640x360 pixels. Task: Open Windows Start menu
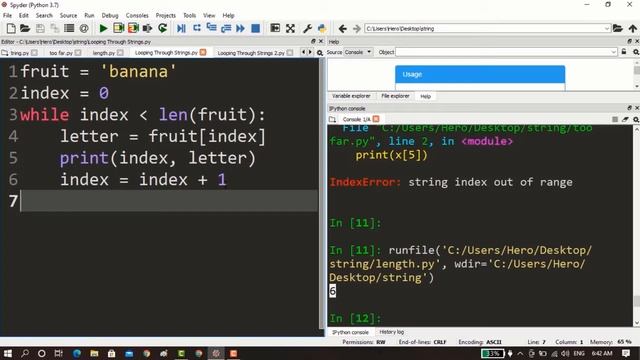pos(8,353)
